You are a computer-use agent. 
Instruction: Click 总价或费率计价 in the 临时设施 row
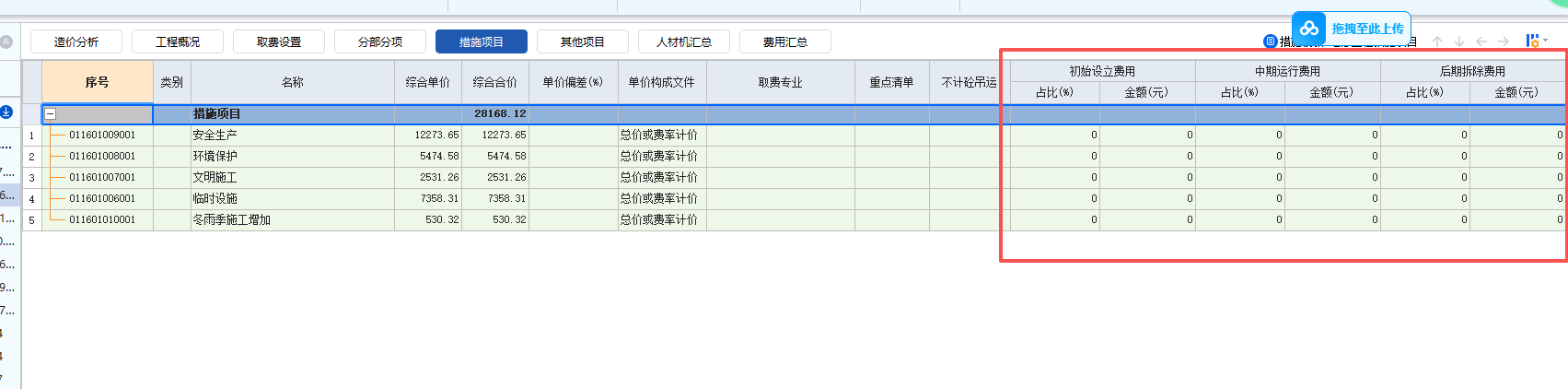tap(662, 198)
